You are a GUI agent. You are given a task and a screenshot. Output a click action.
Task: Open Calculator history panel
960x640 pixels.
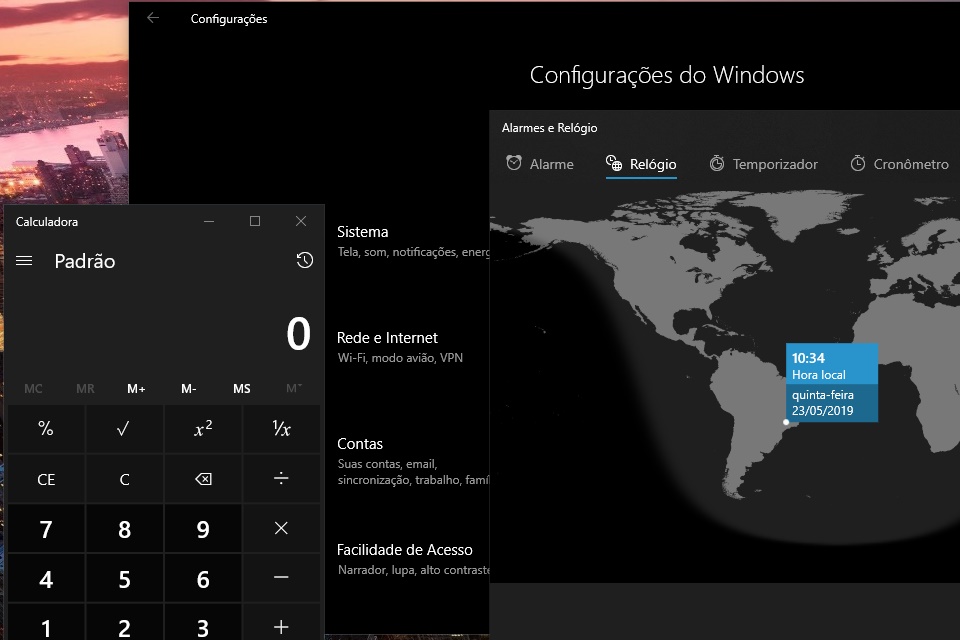[x=304, y=260]
